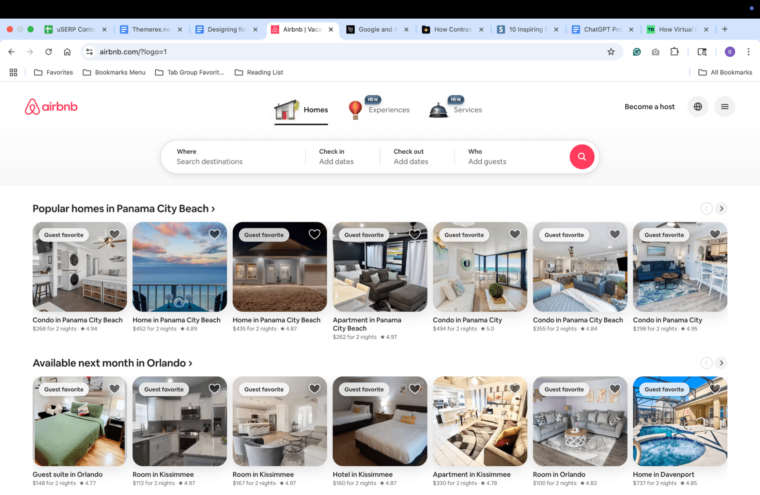The height and width of the screenshot is (495, 760).
Task: Open the Who guests selector
Action: [511, 157]
